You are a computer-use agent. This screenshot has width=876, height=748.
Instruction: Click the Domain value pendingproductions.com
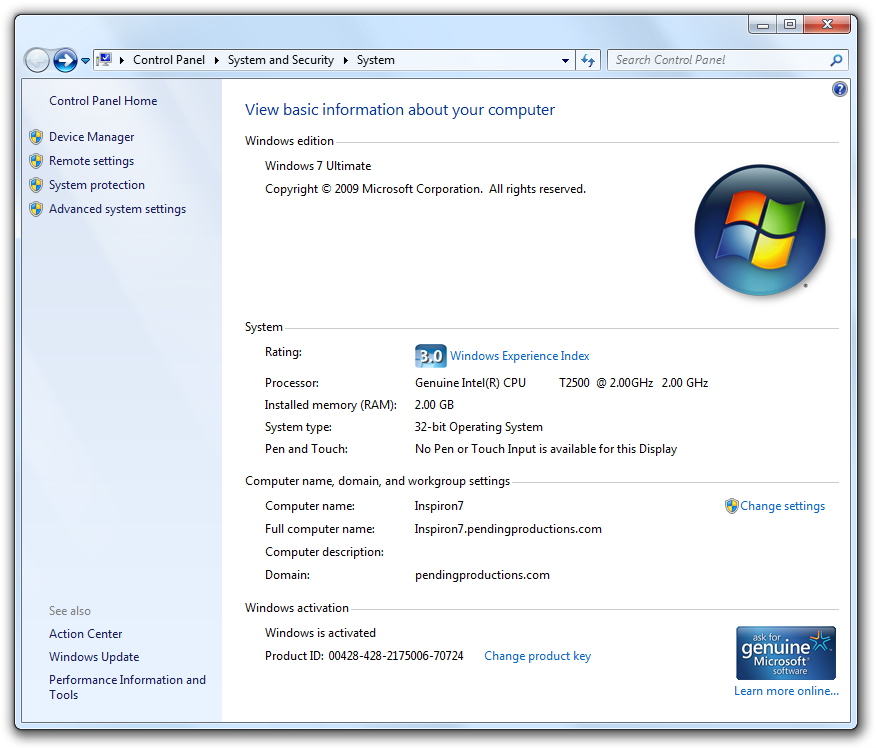[482, 575]
